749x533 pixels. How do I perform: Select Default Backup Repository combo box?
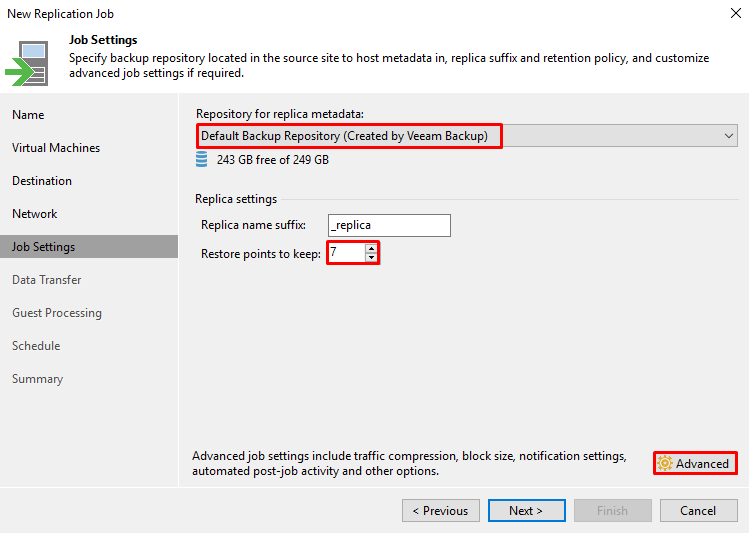pos(467,136)
